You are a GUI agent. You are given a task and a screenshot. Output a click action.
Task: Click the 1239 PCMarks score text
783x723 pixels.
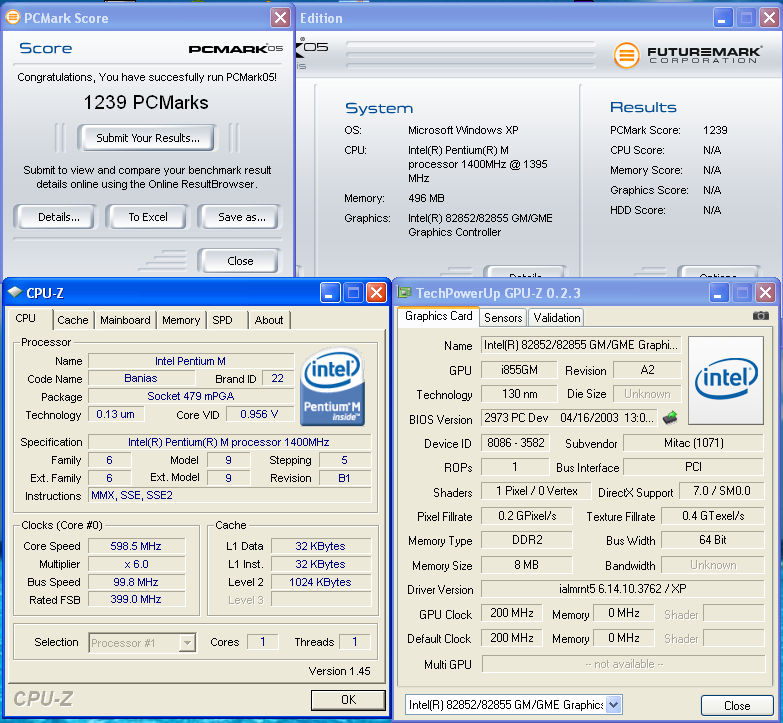[x=146, y=102]
